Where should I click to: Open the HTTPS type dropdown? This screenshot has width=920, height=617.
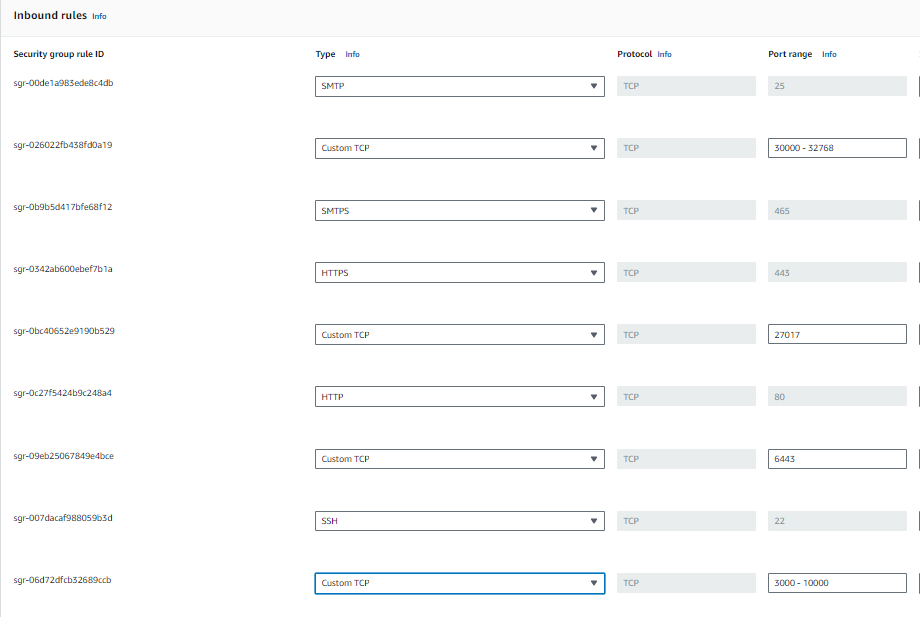(x=459, y=273)
